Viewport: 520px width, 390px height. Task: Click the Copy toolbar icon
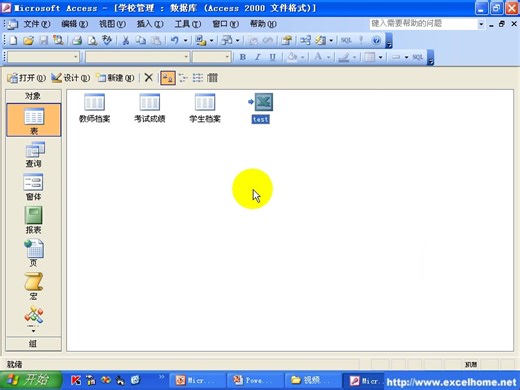pyautogui.click(x=141, y=40)
